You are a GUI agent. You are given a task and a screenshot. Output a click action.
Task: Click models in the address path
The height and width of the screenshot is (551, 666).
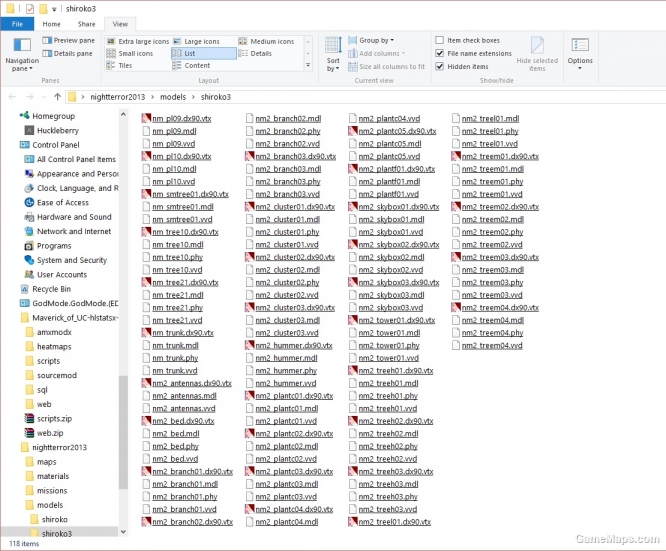tap(173, 97)
